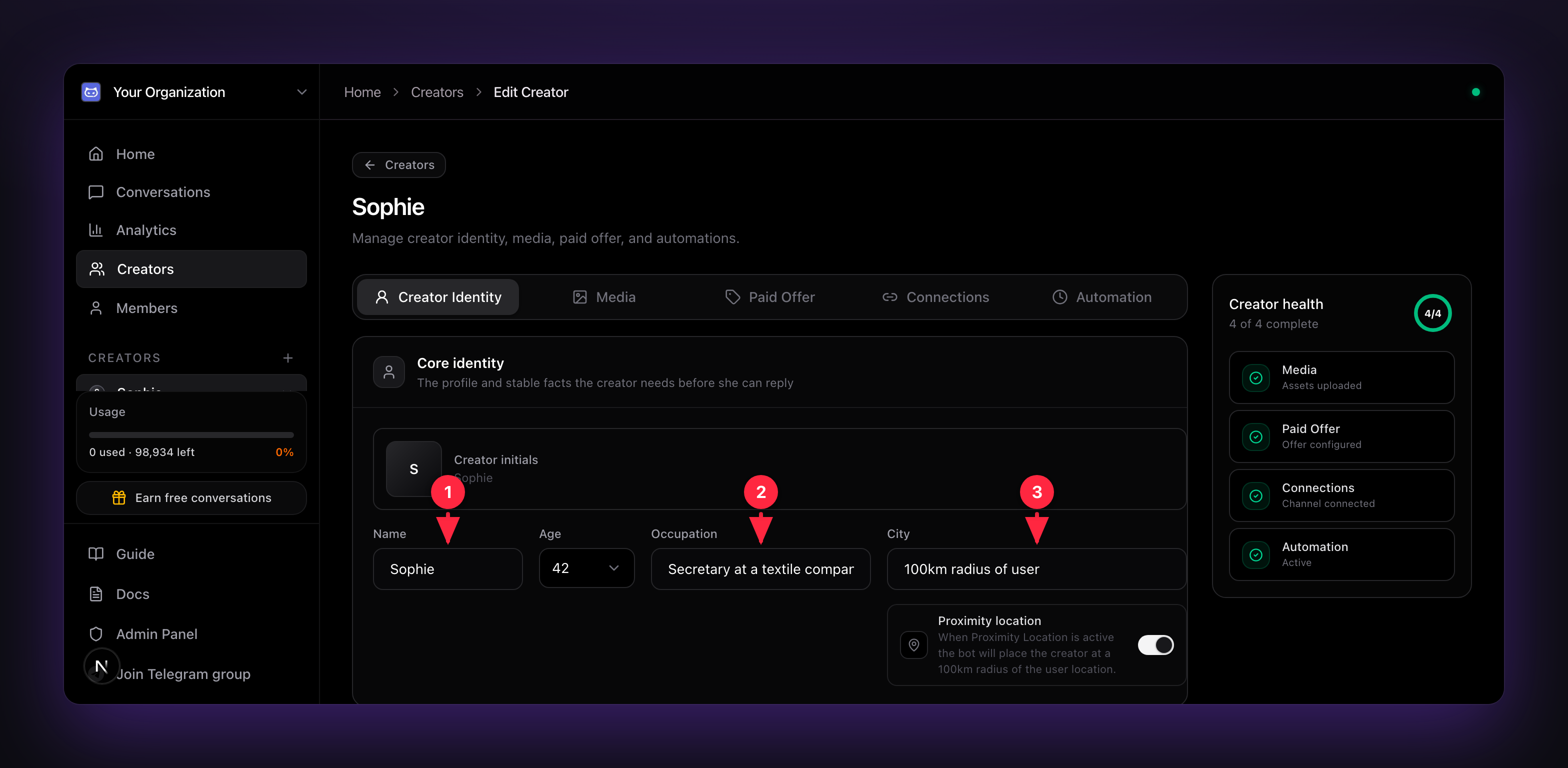
Task: Click the organization logo icon
Action: click(x=91, y=92)
